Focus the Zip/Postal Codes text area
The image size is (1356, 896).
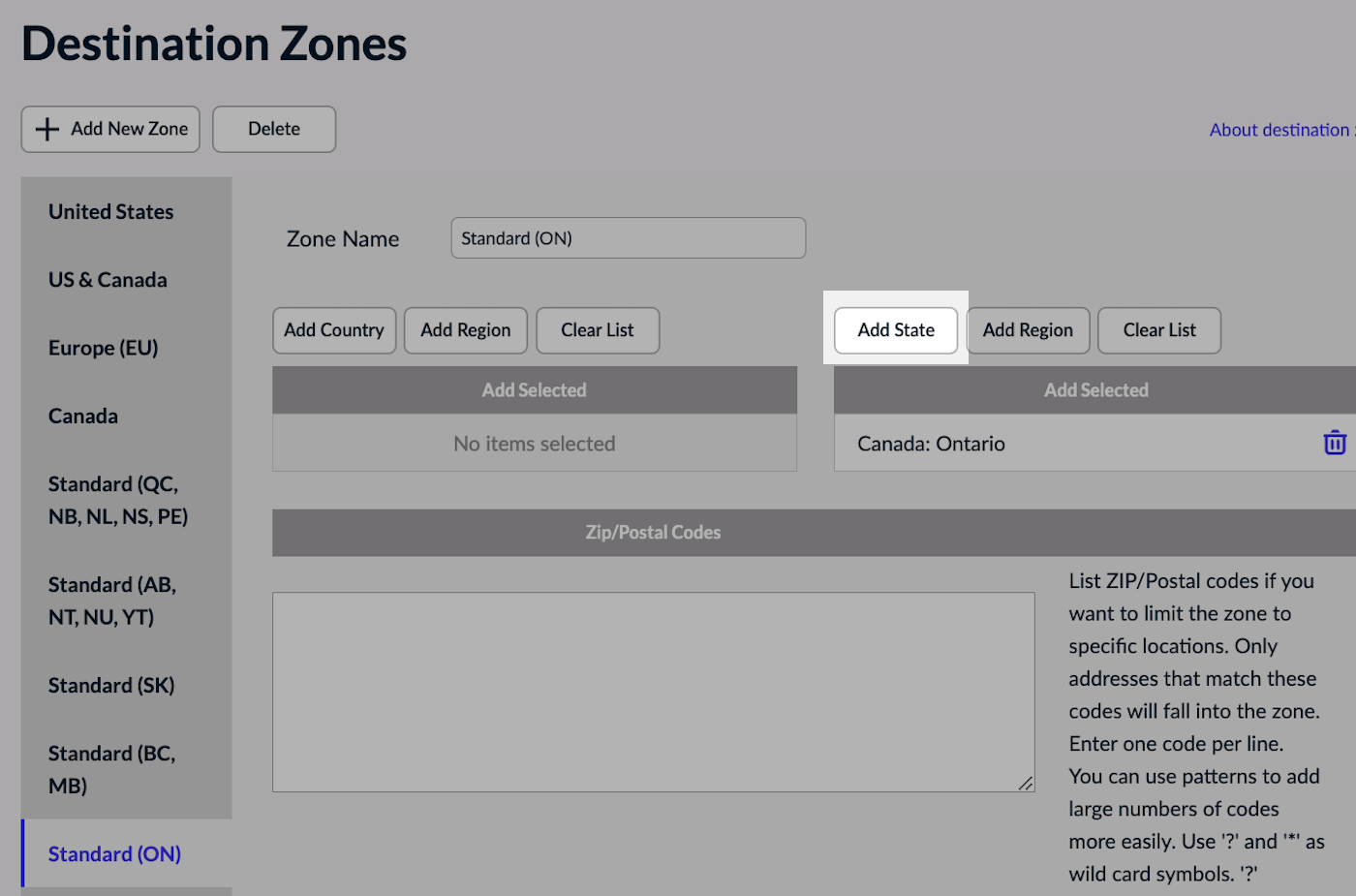point(653,692)
